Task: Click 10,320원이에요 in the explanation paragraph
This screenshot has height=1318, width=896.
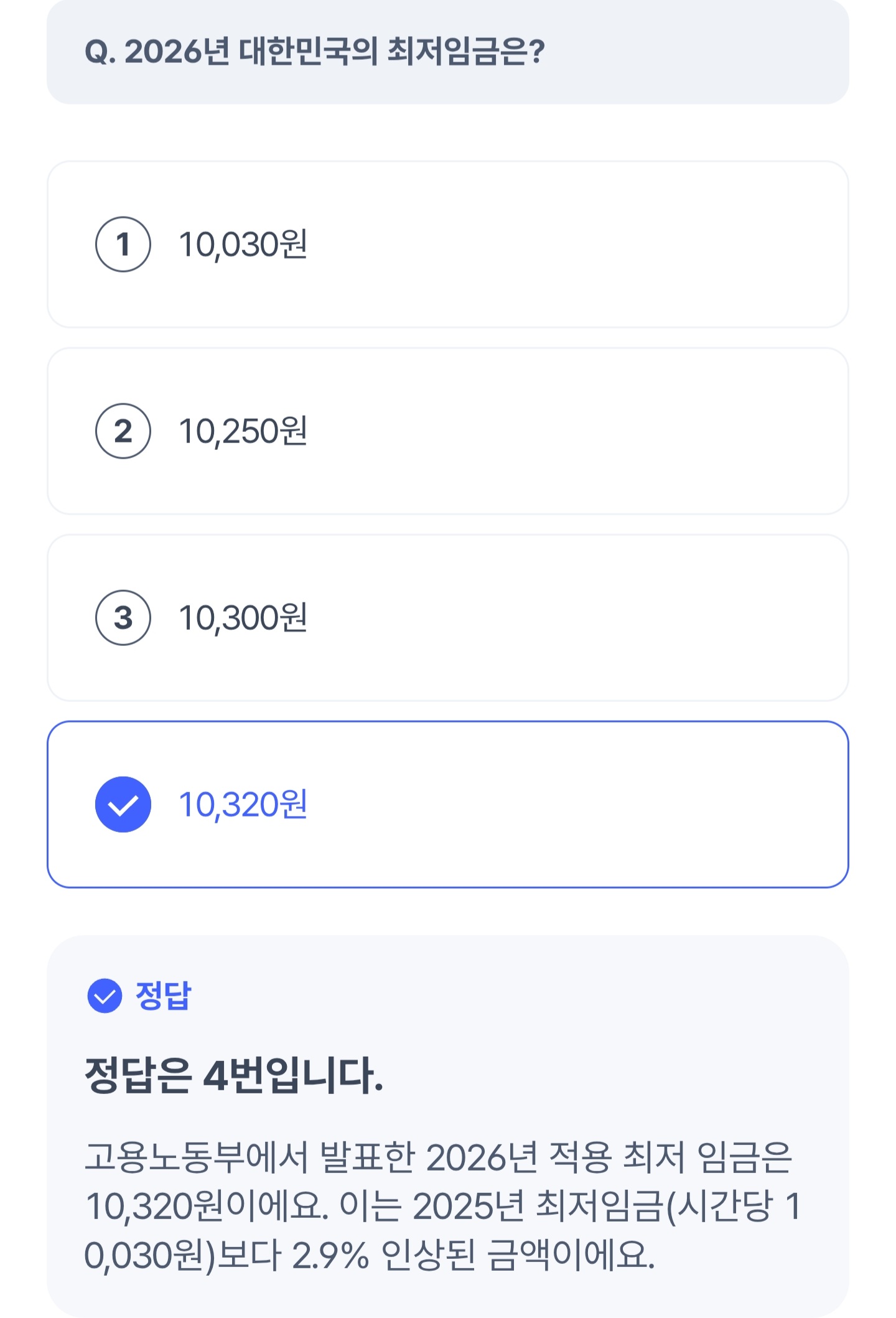Action: [x=207, y=1206]
